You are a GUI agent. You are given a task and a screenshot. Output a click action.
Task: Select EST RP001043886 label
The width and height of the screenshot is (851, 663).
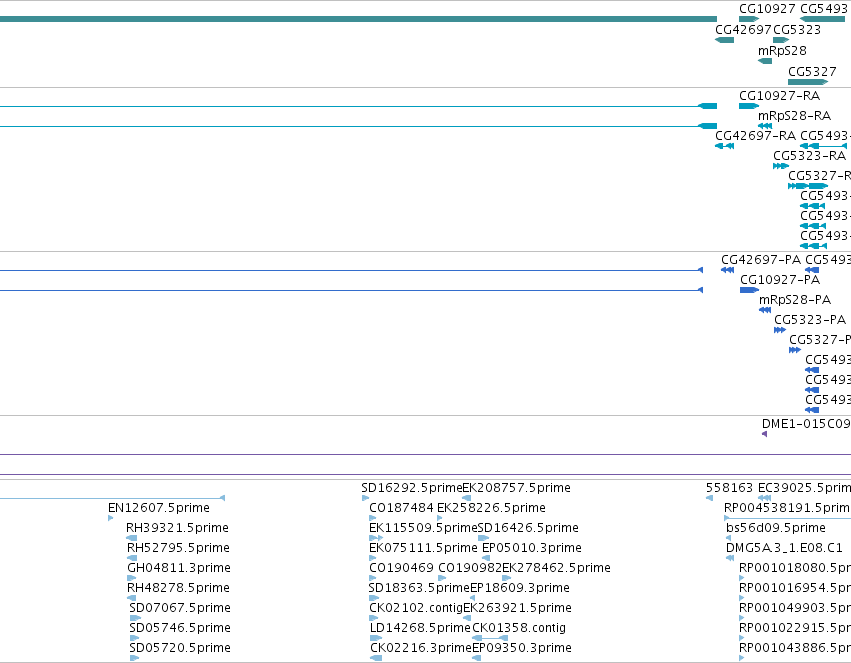coord(795,648)
